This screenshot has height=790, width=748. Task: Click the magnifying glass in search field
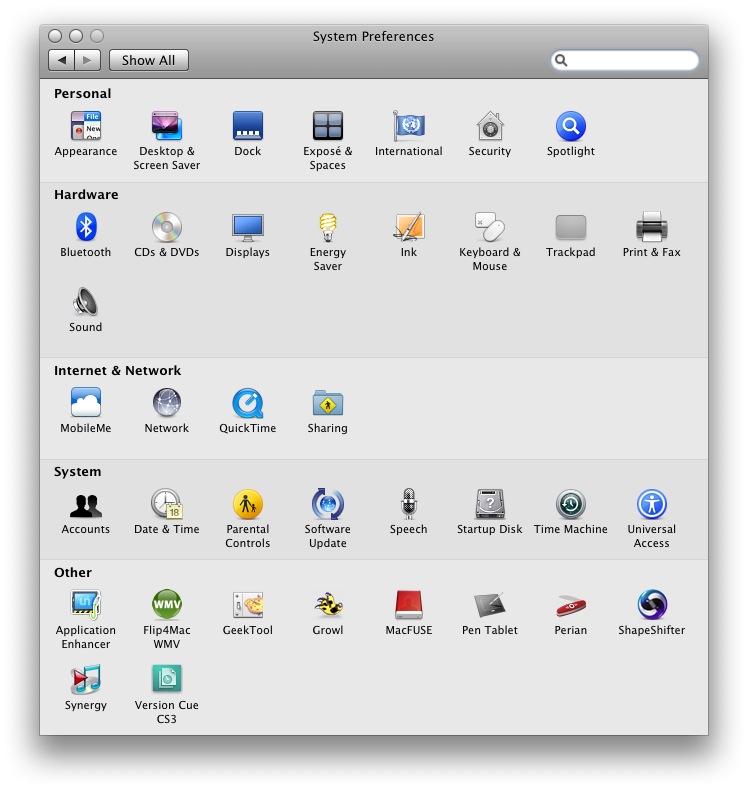click(x=561, y=60)
